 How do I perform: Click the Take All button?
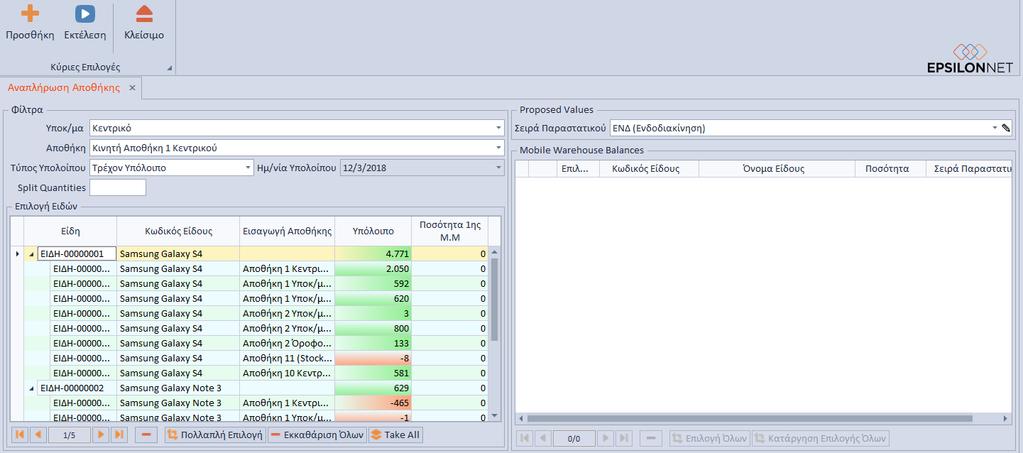tap(396, 435)
